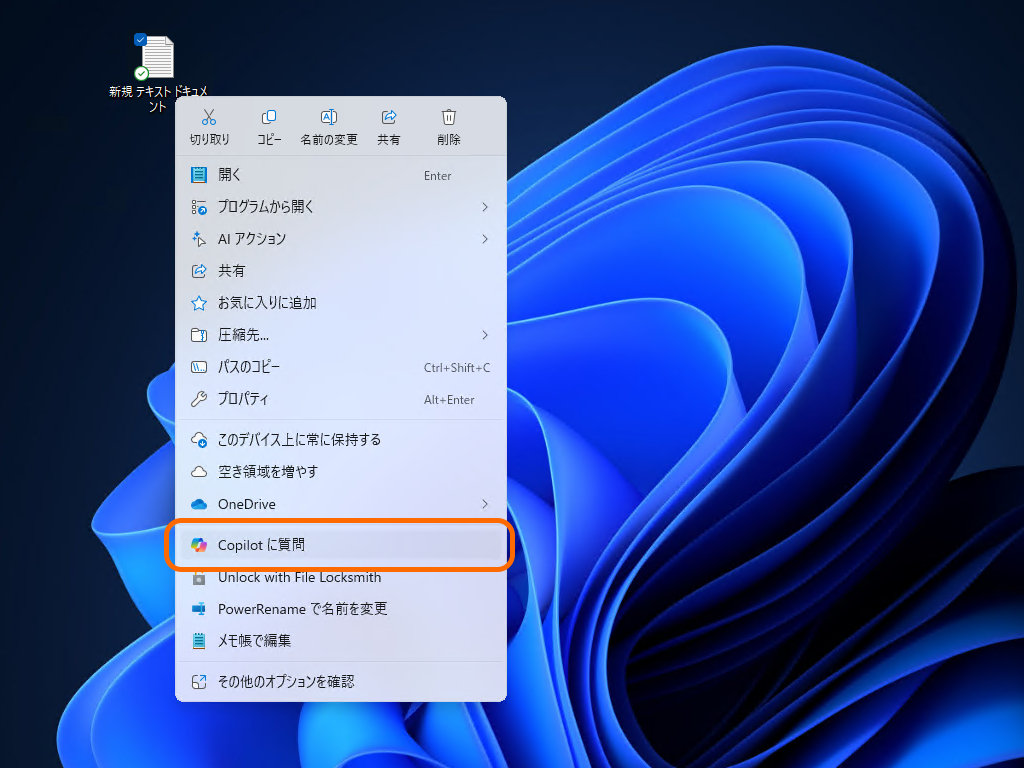Click パスのコピー to copy the file path
This screenshot has height=768, width=1024.
click(x=260, y=367)
